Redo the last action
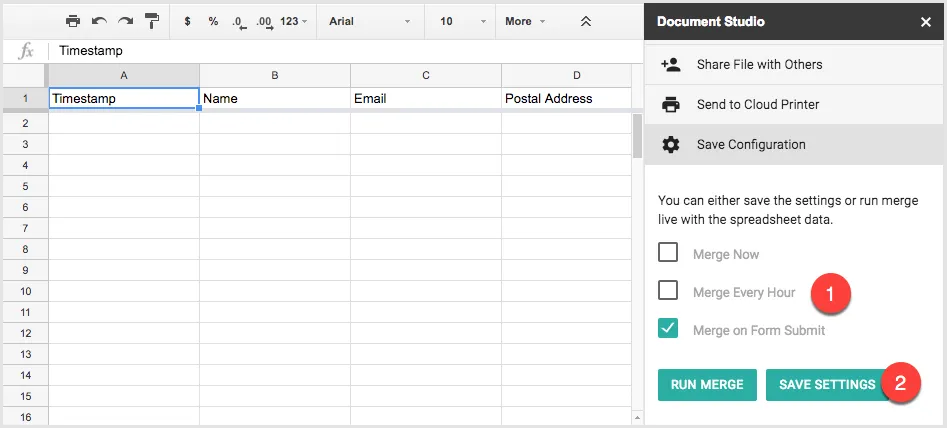This screenshot has width=947, height=428. coord(125,21)
